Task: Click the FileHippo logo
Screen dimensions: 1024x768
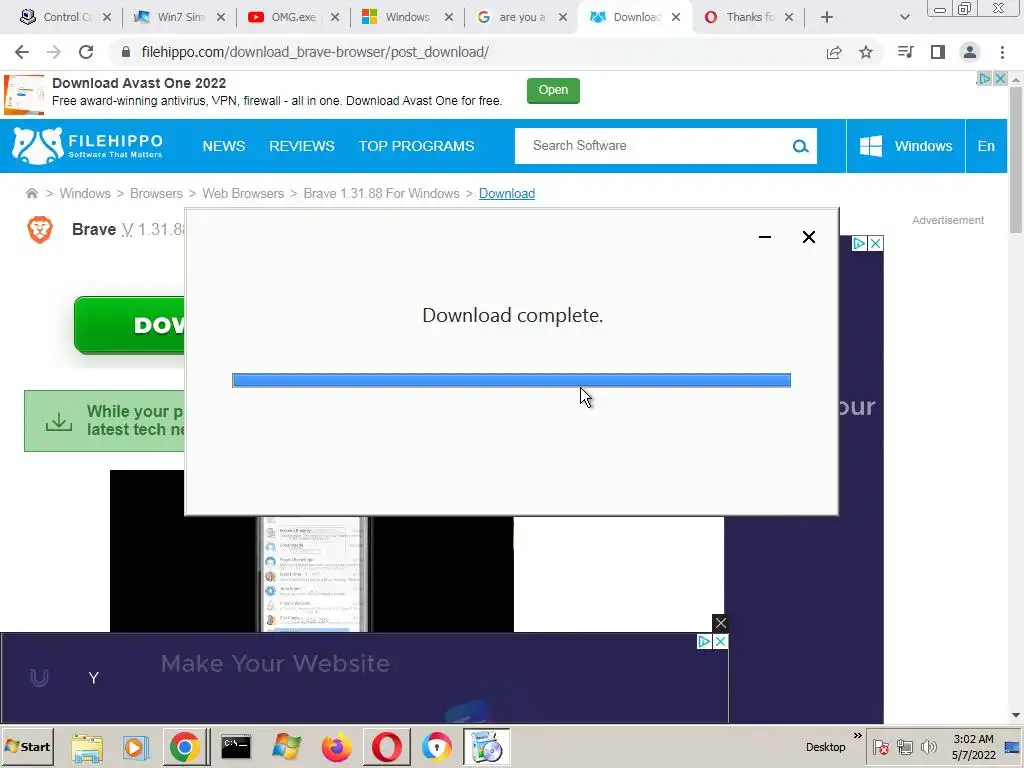Action: 87,146
